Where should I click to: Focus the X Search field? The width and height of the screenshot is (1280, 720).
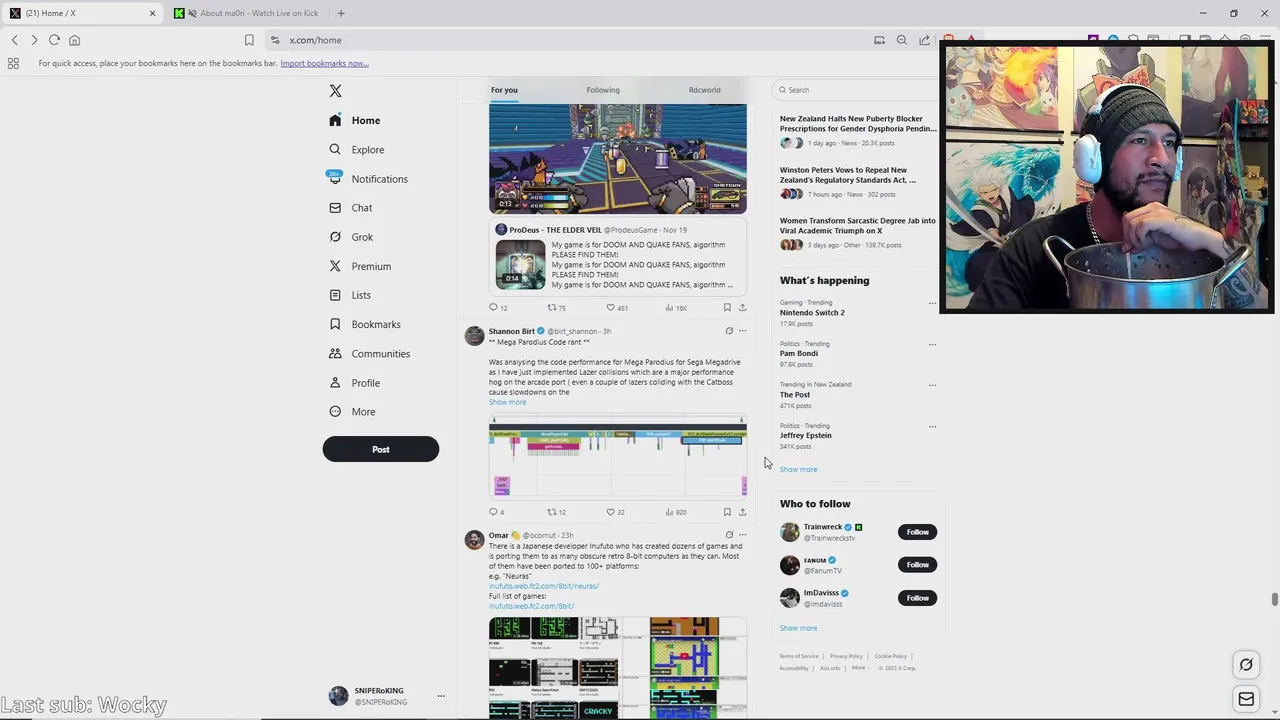click(x=855, y=90)
